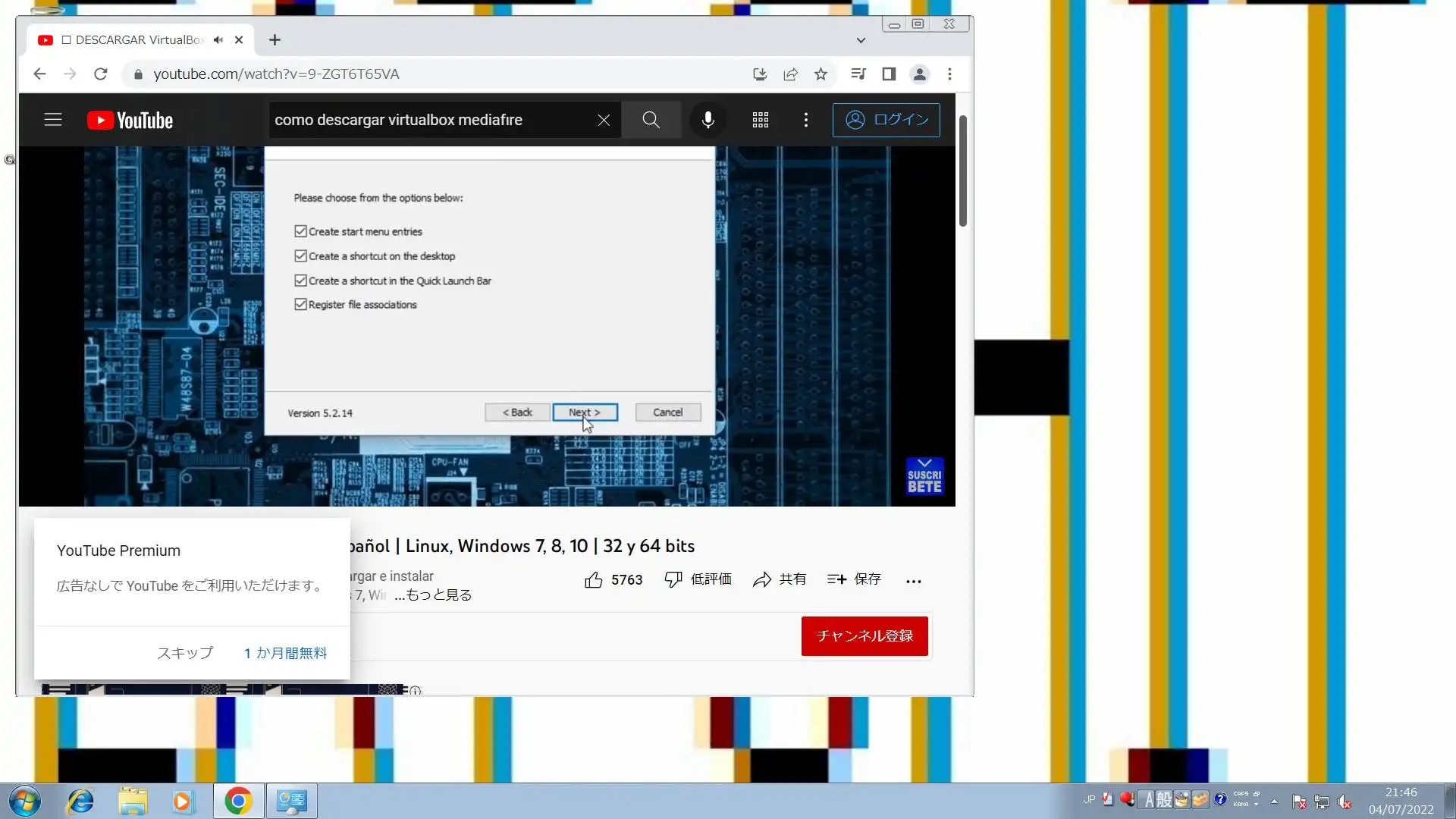Start voice search with microphone icon
1456x819 pixels.
(708, 120)
